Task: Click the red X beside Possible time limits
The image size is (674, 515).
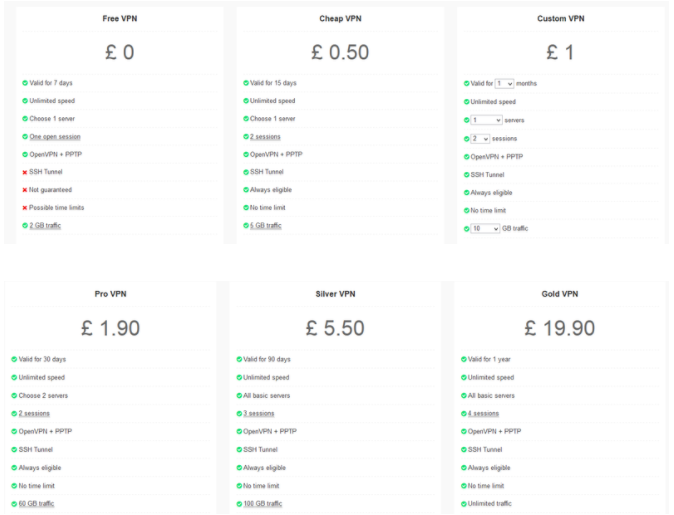Action: 25,208
